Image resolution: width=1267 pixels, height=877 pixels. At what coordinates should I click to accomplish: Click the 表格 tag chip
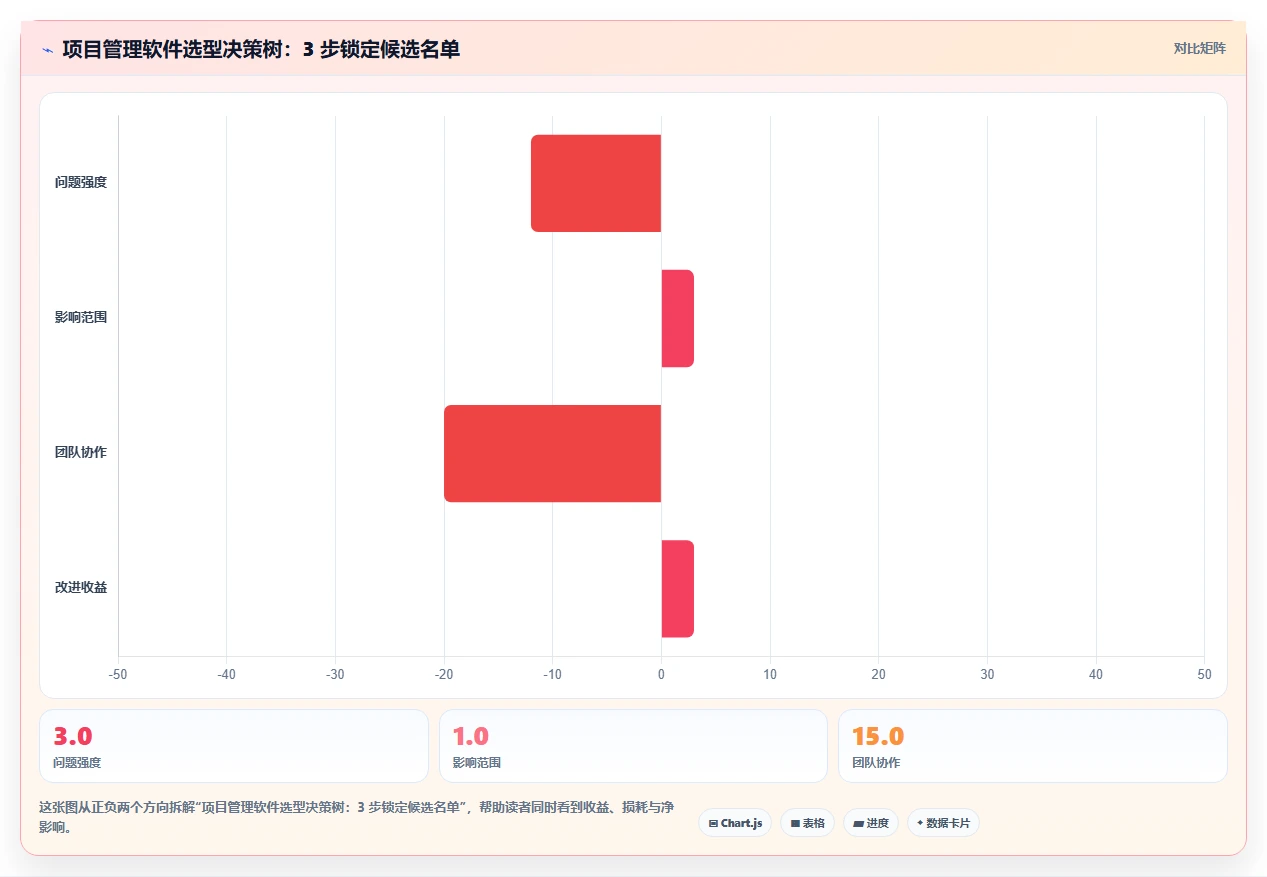pos(807,823)
